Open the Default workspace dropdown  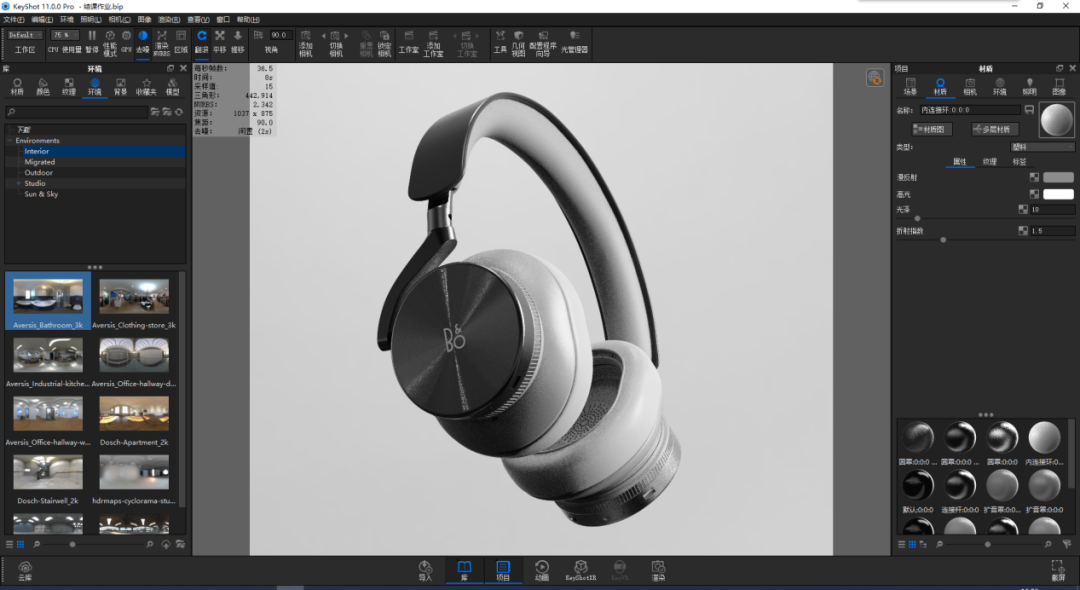coord(25,35)
